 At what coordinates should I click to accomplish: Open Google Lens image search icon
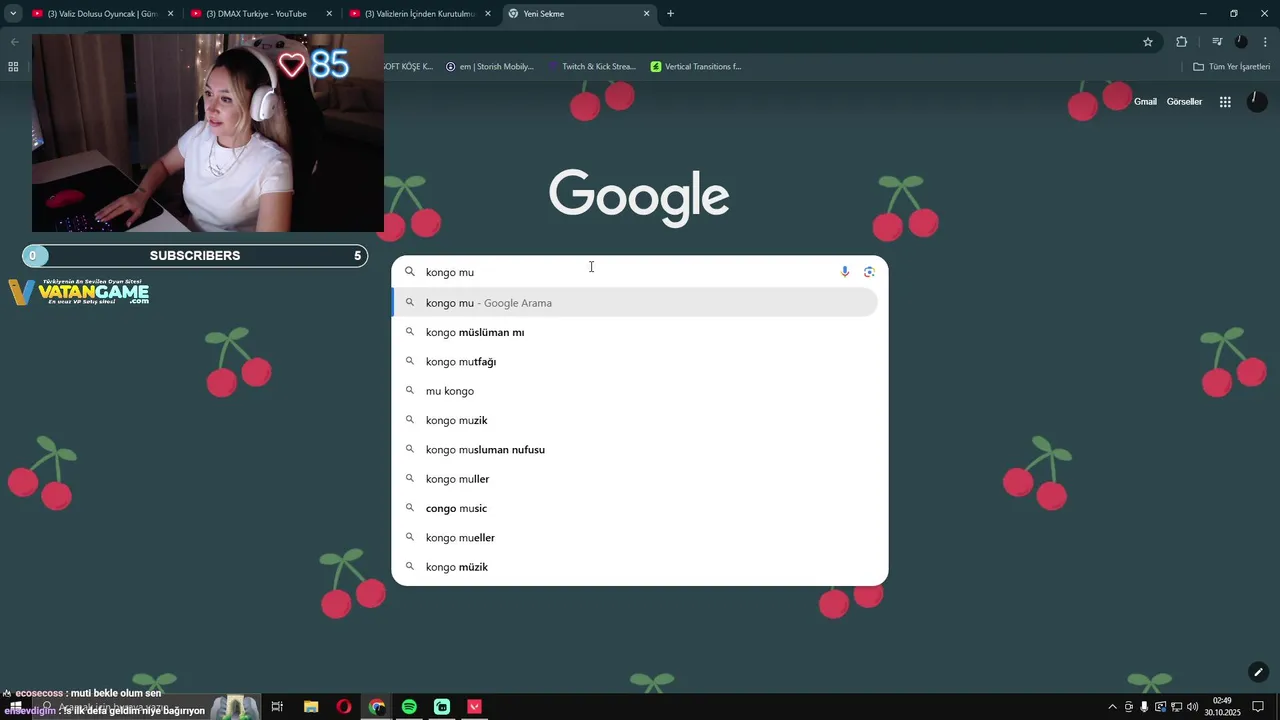(869, 272)
